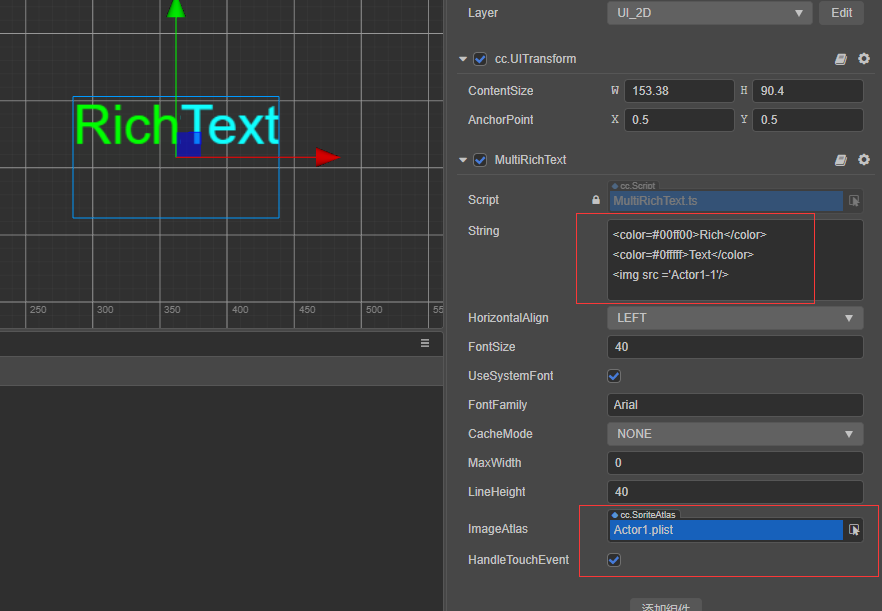Open help docs for MultiRichText component

840,160
